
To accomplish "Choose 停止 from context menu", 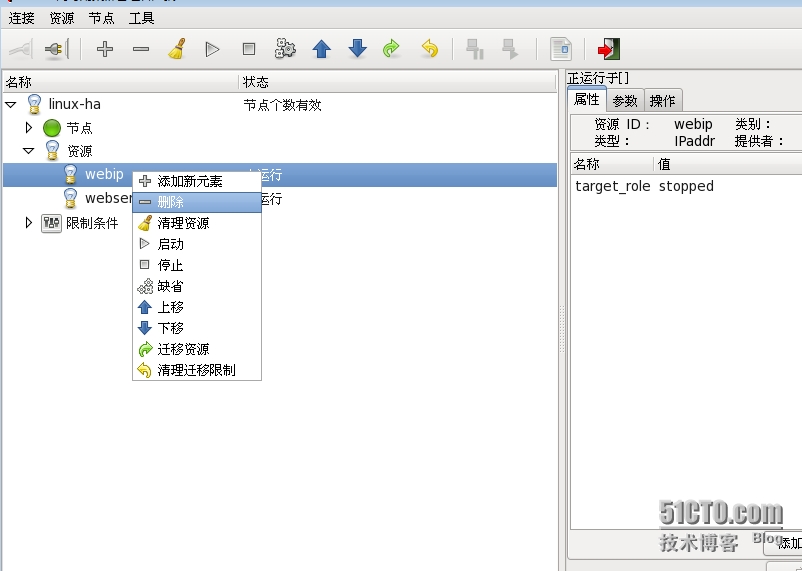I will tap(197, 265).
